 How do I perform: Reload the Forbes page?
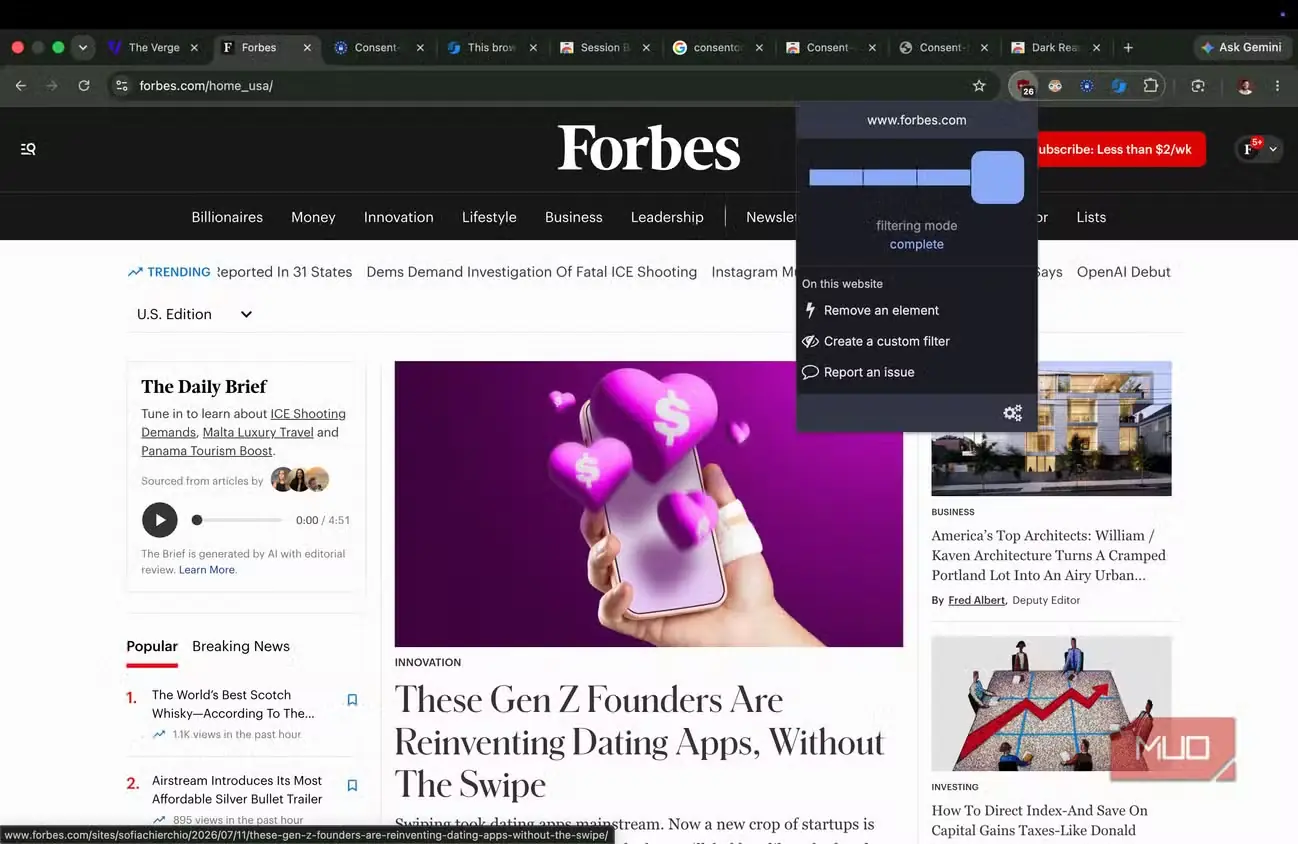(84, 86)
